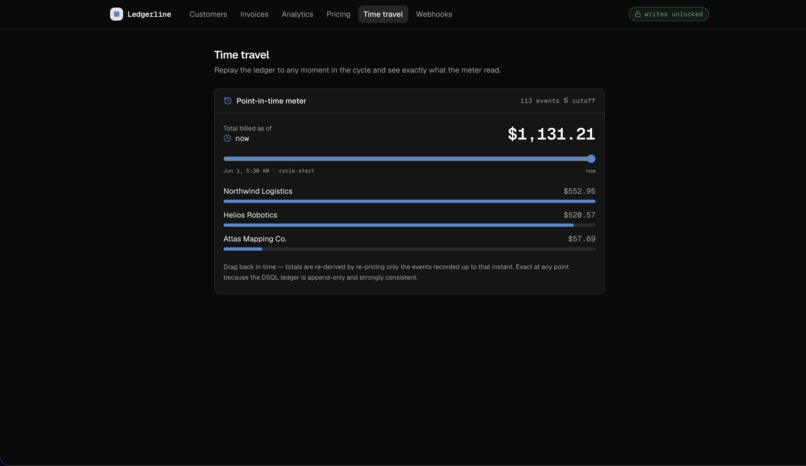Click the clock icon next to now
The height and width of the screenshot is (466, 806).
227,138
